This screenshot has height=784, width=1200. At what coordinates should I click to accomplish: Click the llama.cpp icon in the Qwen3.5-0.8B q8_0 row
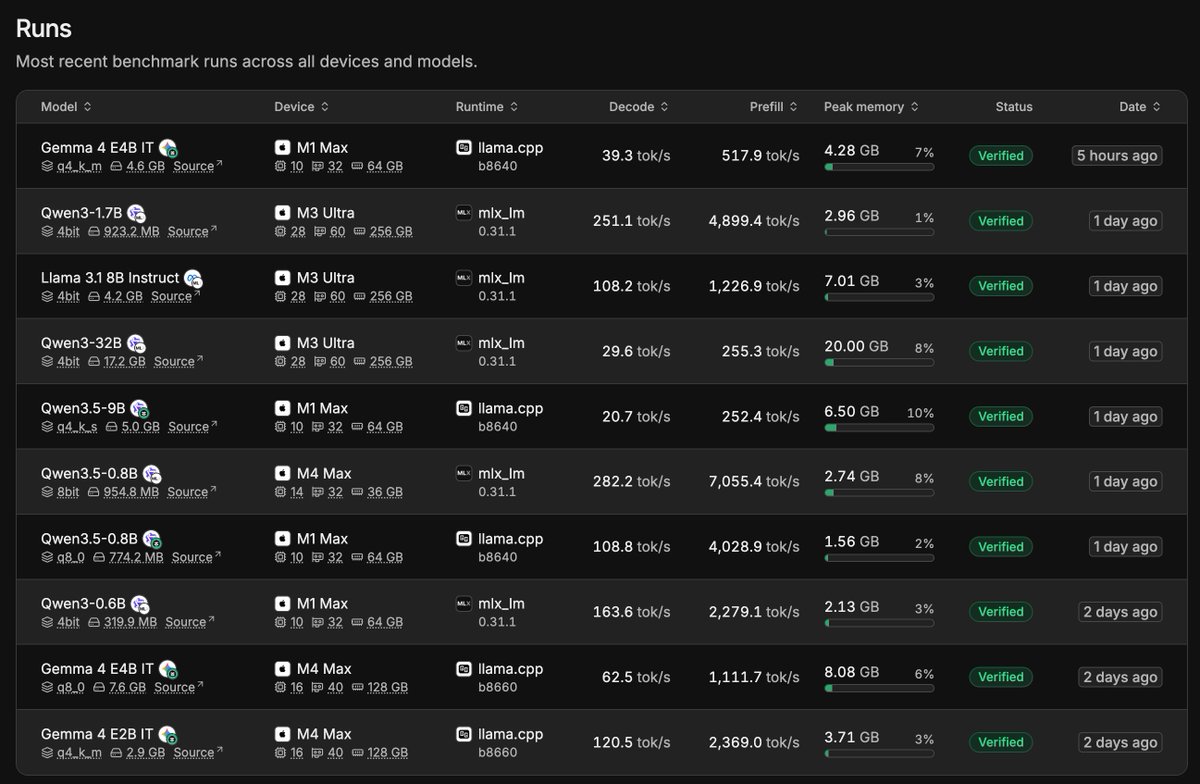tap(464, 539)
